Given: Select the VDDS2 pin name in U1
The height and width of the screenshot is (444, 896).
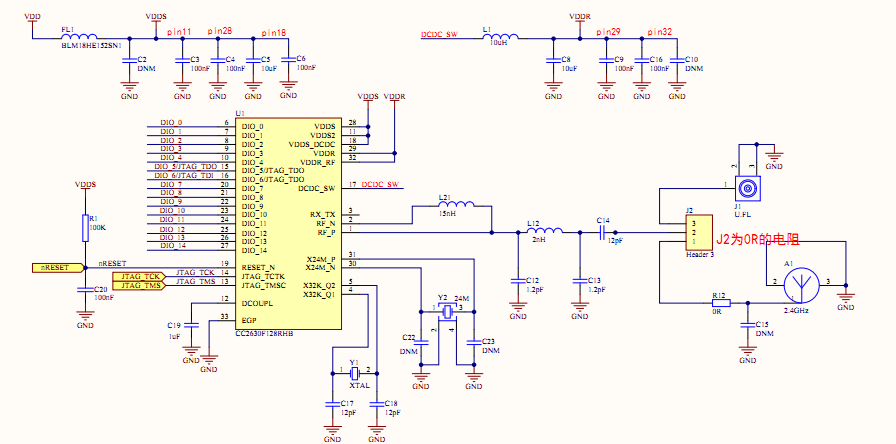Looking at the screenshot, I should [x=323, y=135].
